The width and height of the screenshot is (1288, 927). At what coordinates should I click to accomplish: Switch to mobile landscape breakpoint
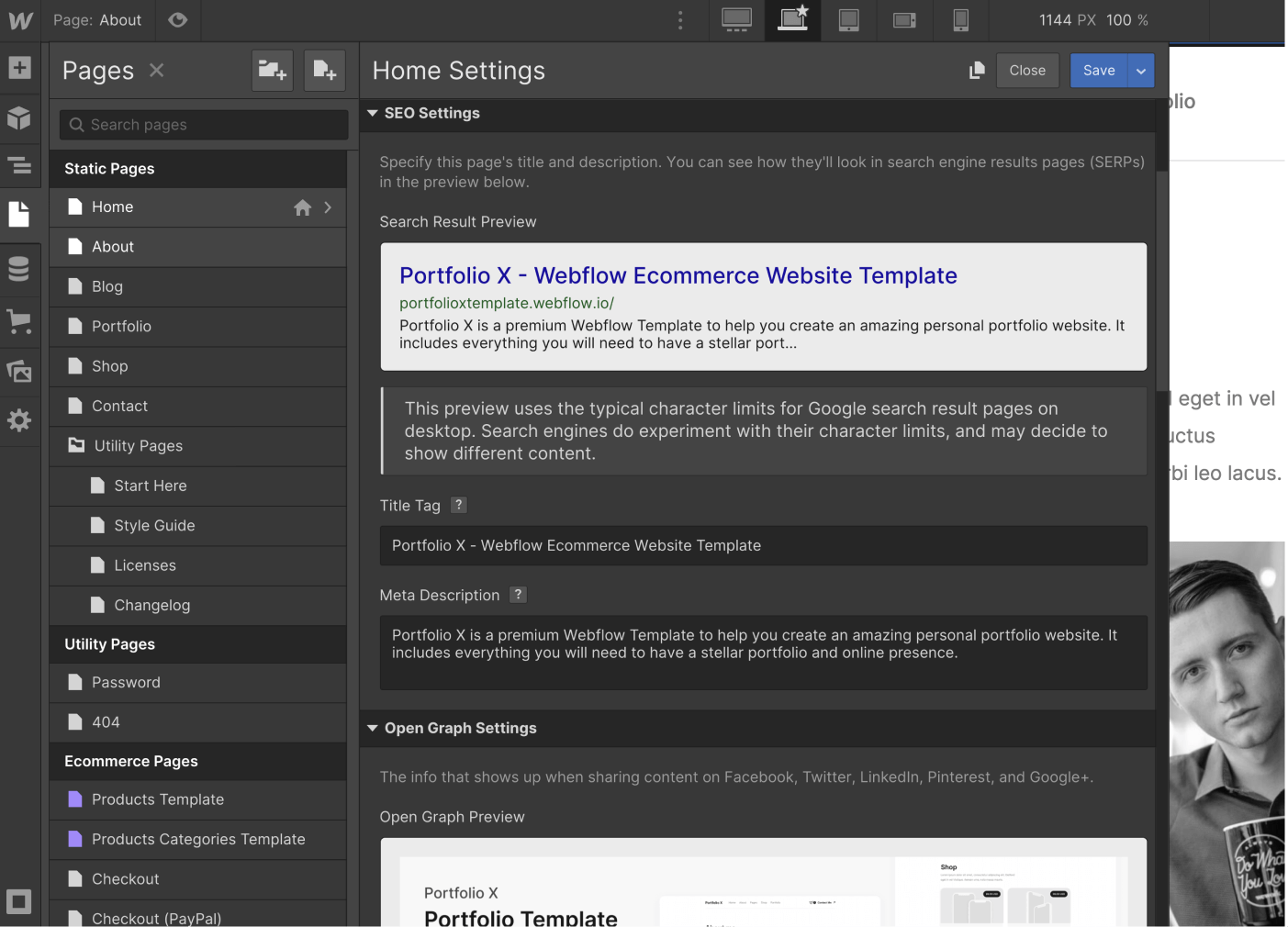[x=905, y=20]
